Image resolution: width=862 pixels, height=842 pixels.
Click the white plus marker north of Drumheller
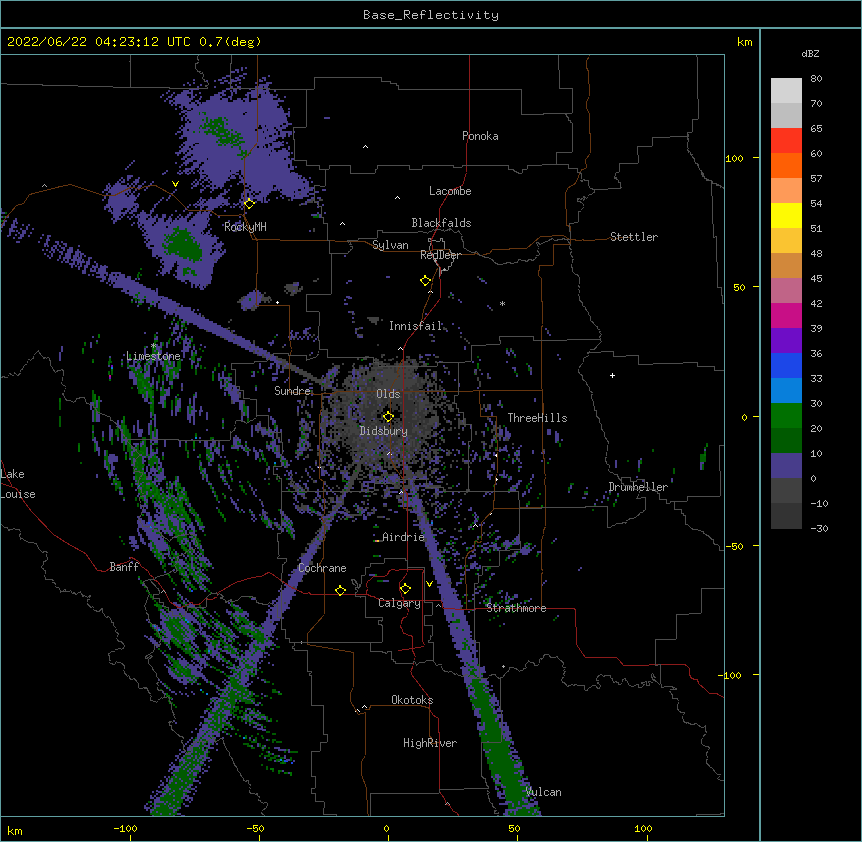click(612, 375)
